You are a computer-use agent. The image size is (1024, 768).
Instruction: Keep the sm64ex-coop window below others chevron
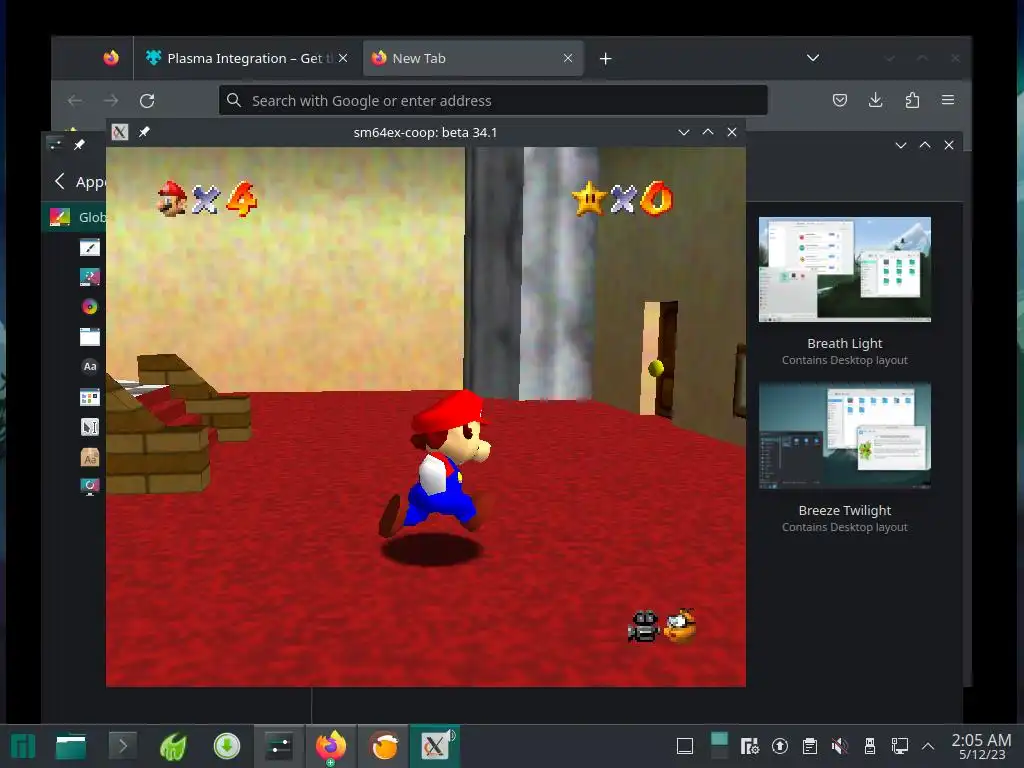(684, 132)
